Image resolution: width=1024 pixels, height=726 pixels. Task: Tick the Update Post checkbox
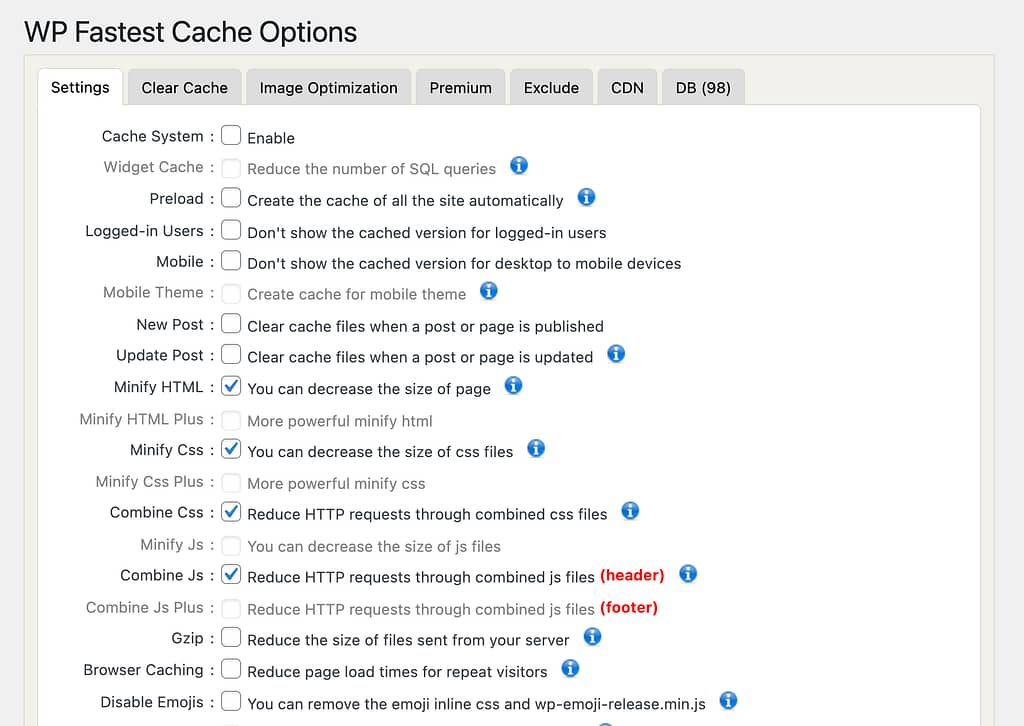pos(231,355)
